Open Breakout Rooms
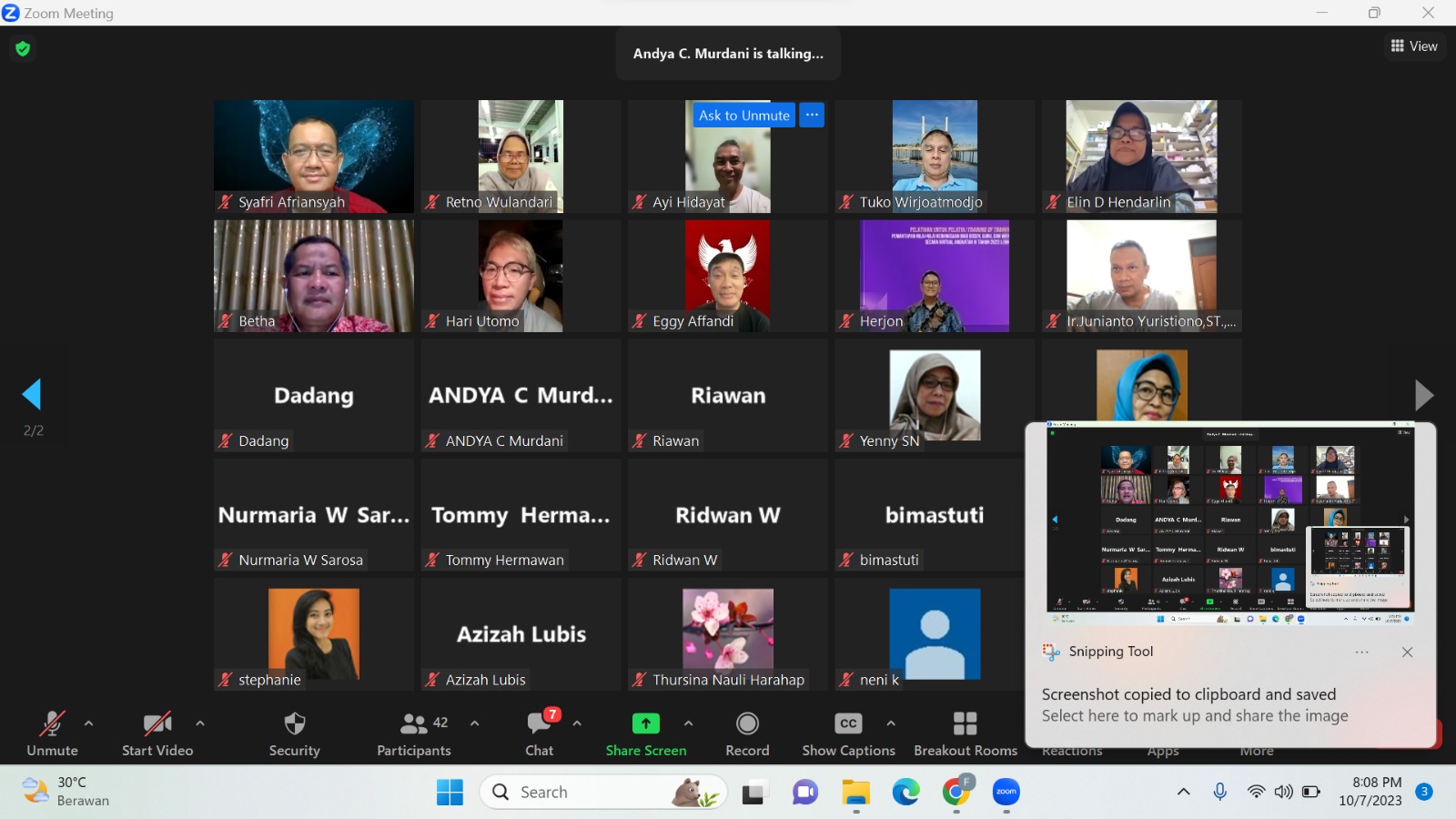This screenshot has width=1456, height=819. click(966, 733)
